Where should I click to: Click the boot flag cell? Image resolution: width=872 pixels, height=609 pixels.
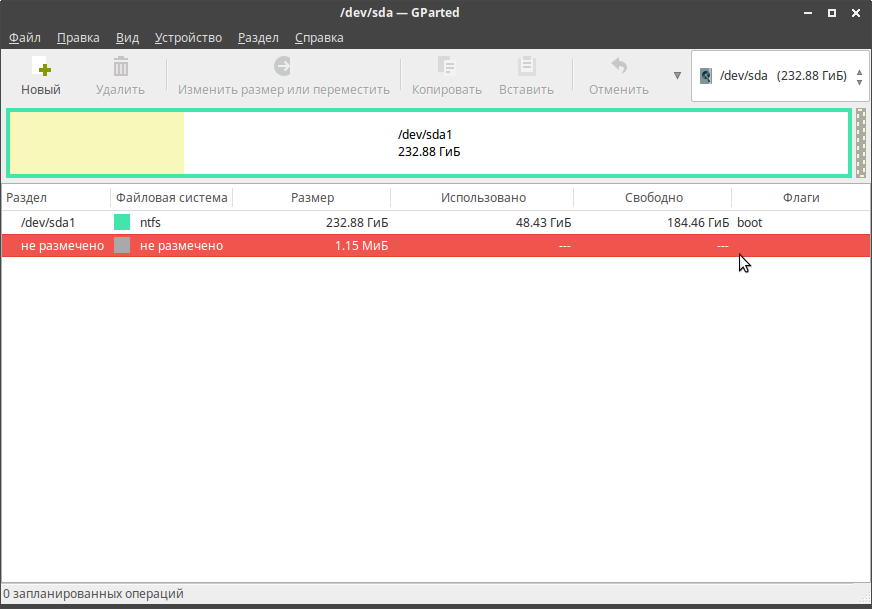click(x=750, y=222)
